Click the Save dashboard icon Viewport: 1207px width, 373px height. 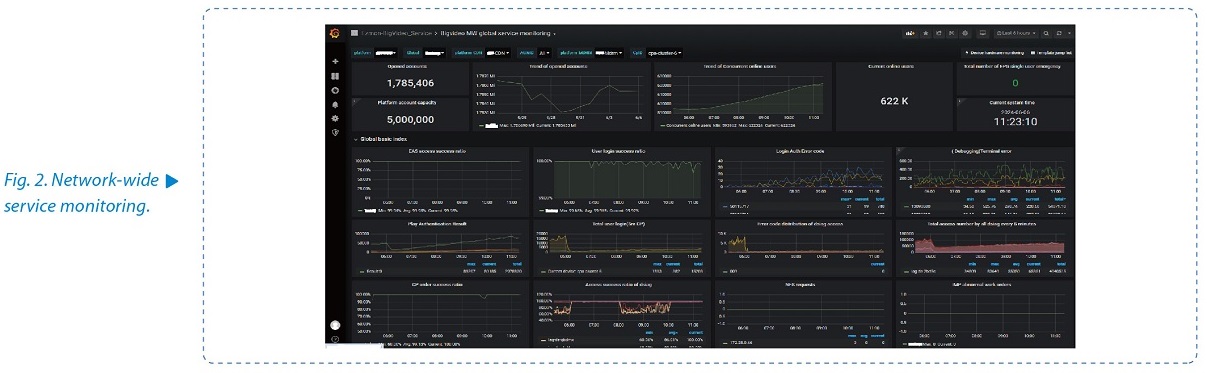pyautogui.click(x=952, y=33)
